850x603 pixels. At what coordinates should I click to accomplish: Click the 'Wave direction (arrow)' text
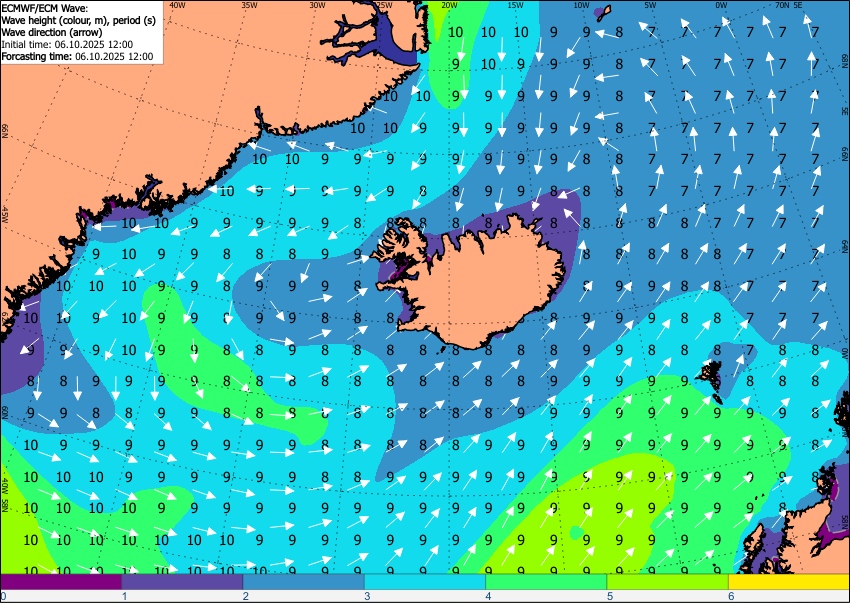point(51,32)
